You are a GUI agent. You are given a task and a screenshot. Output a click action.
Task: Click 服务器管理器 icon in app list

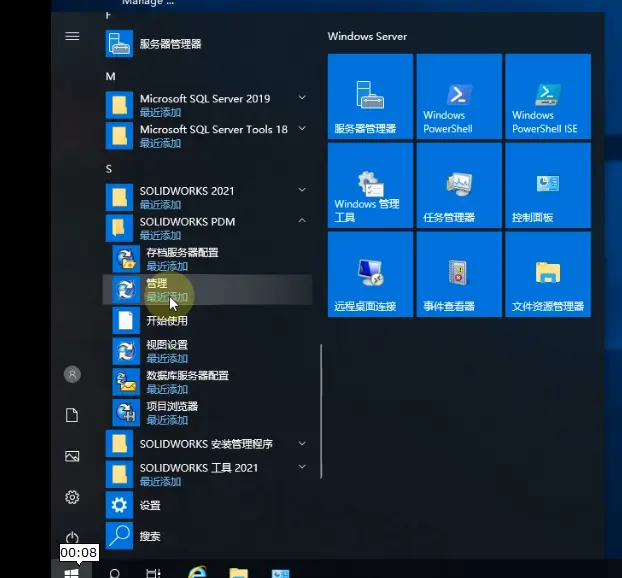(x=119, y=44)
